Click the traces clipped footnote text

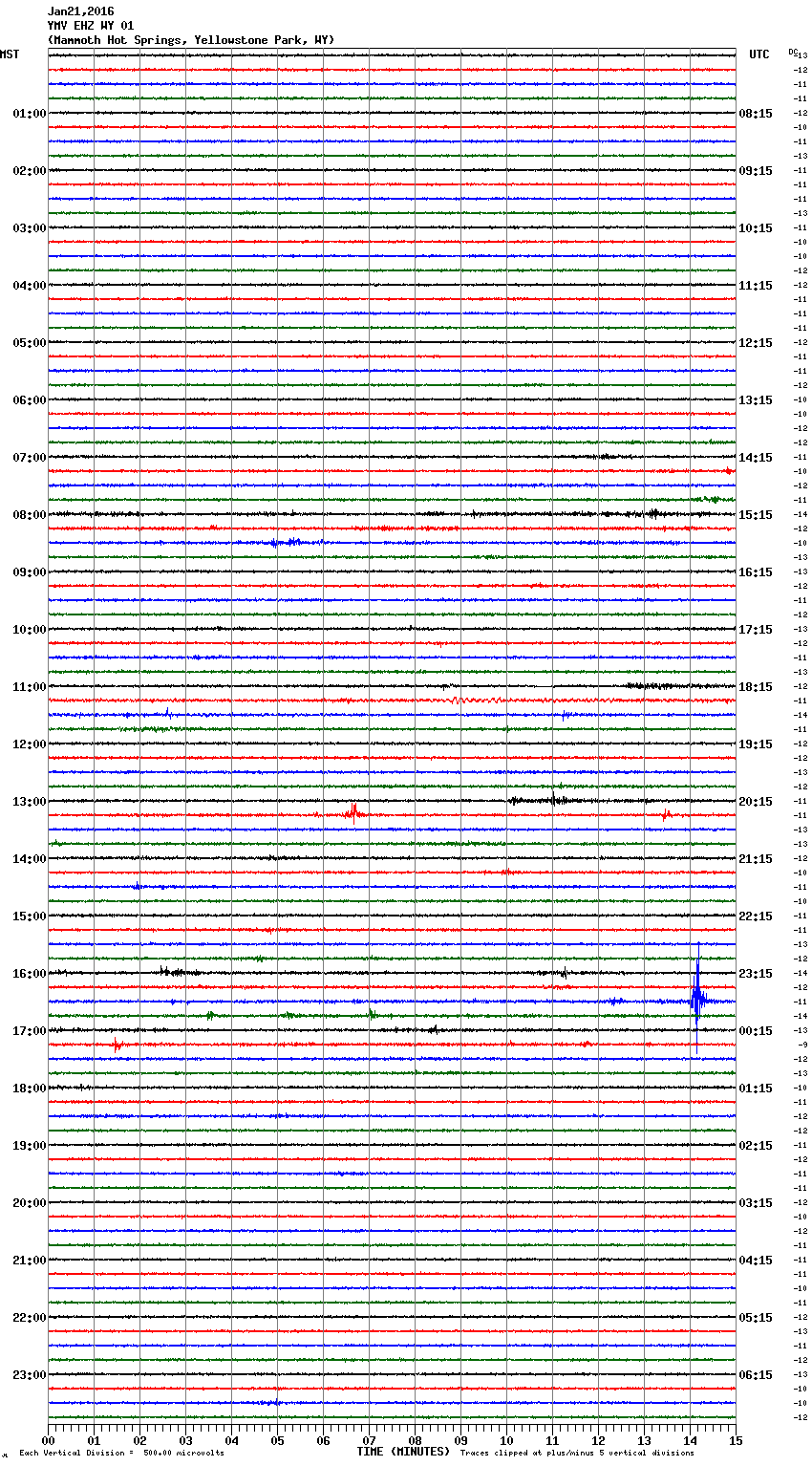point(577,1454)
